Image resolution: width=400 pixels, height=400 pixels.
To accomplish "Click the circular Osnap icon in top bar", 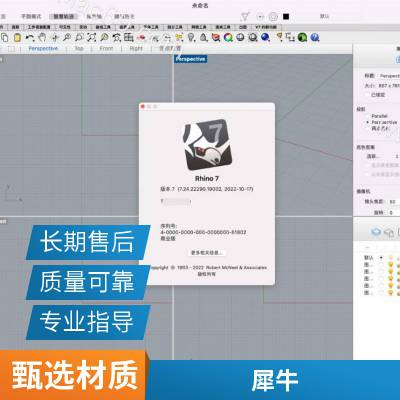I will (273, 16).
